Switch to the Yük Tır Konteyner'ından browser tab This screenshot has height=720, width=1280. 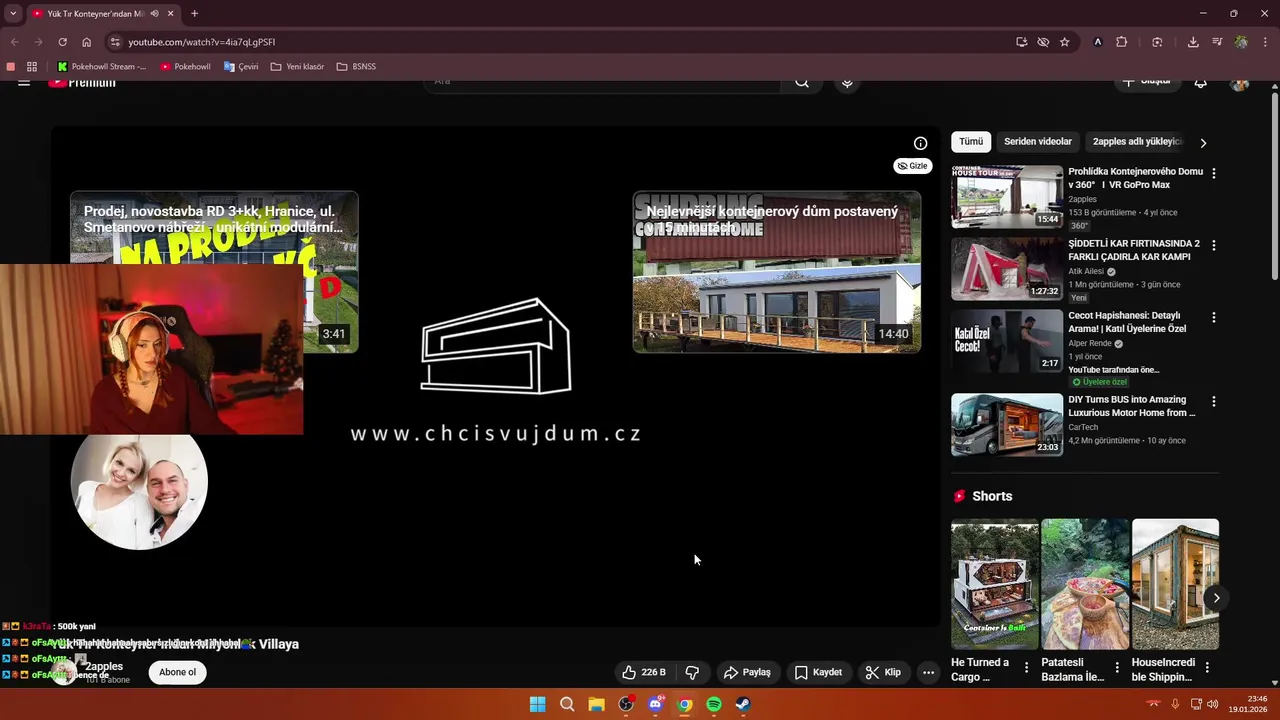96,14
